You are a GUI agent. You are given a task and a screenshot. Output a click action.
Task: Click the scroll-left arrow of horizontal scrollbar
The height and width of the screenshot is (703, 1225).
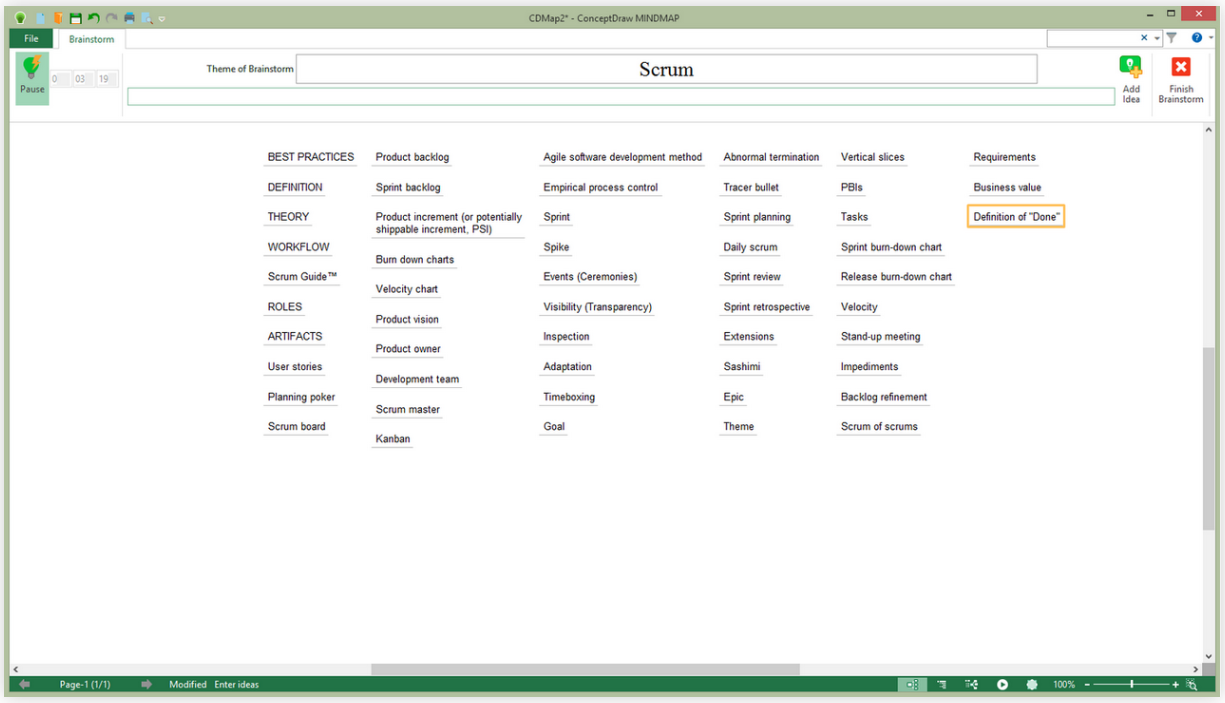tap(15, 669)
